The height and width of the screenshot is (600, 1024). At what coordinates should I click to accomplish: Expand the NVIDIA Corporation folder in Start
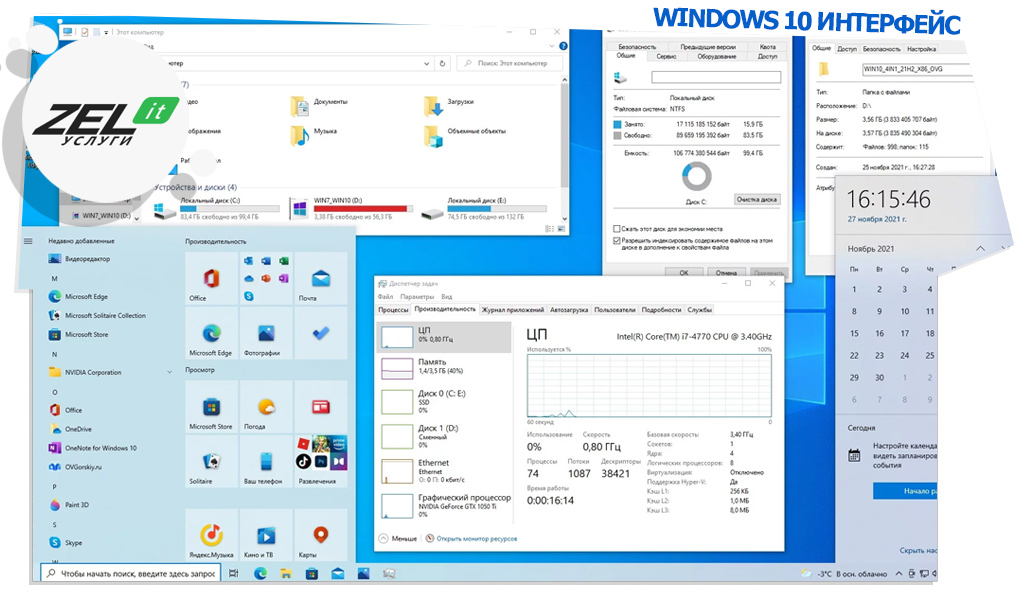[169, 372]
